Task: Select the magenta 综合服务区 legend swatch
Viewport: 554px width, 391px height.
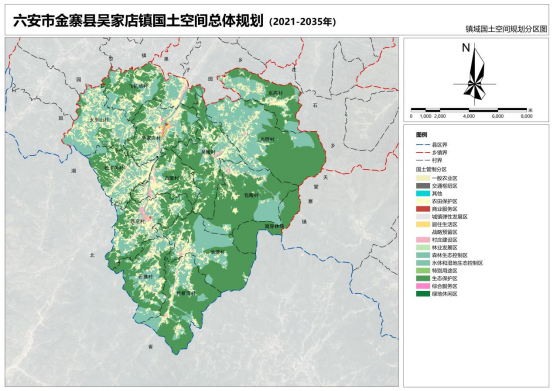Action: 423,286
